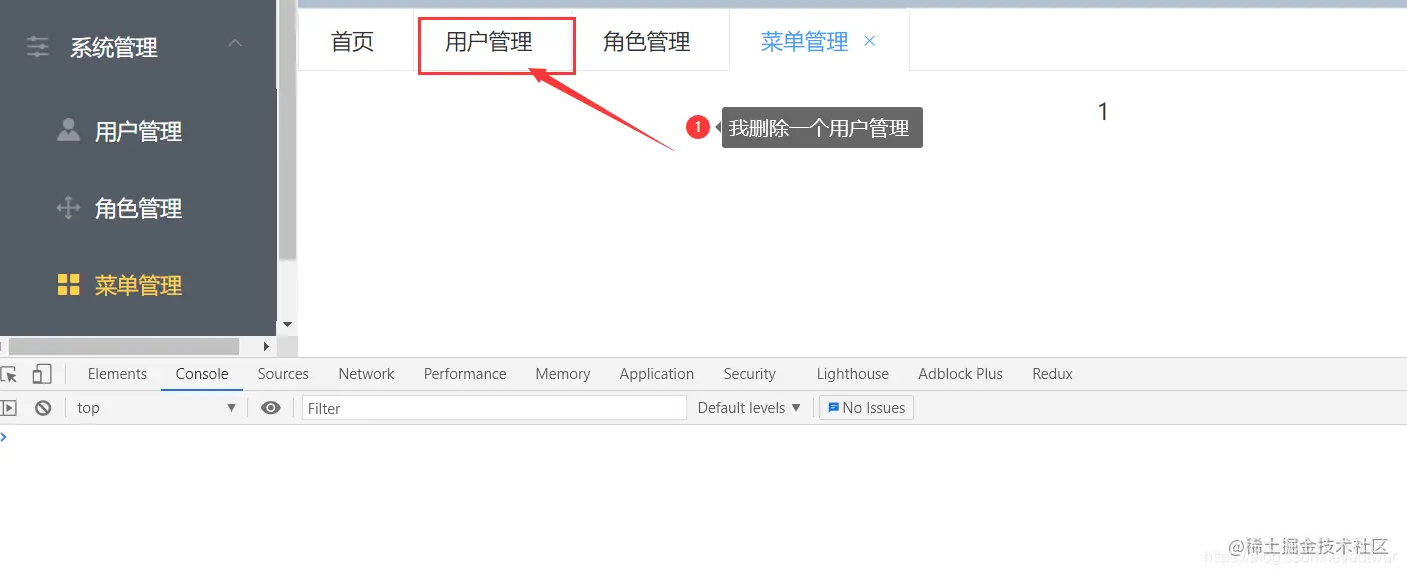Click the sidebar horizontal scrollbar thumb
The image size is (1407, 575).
pos(124,346)
